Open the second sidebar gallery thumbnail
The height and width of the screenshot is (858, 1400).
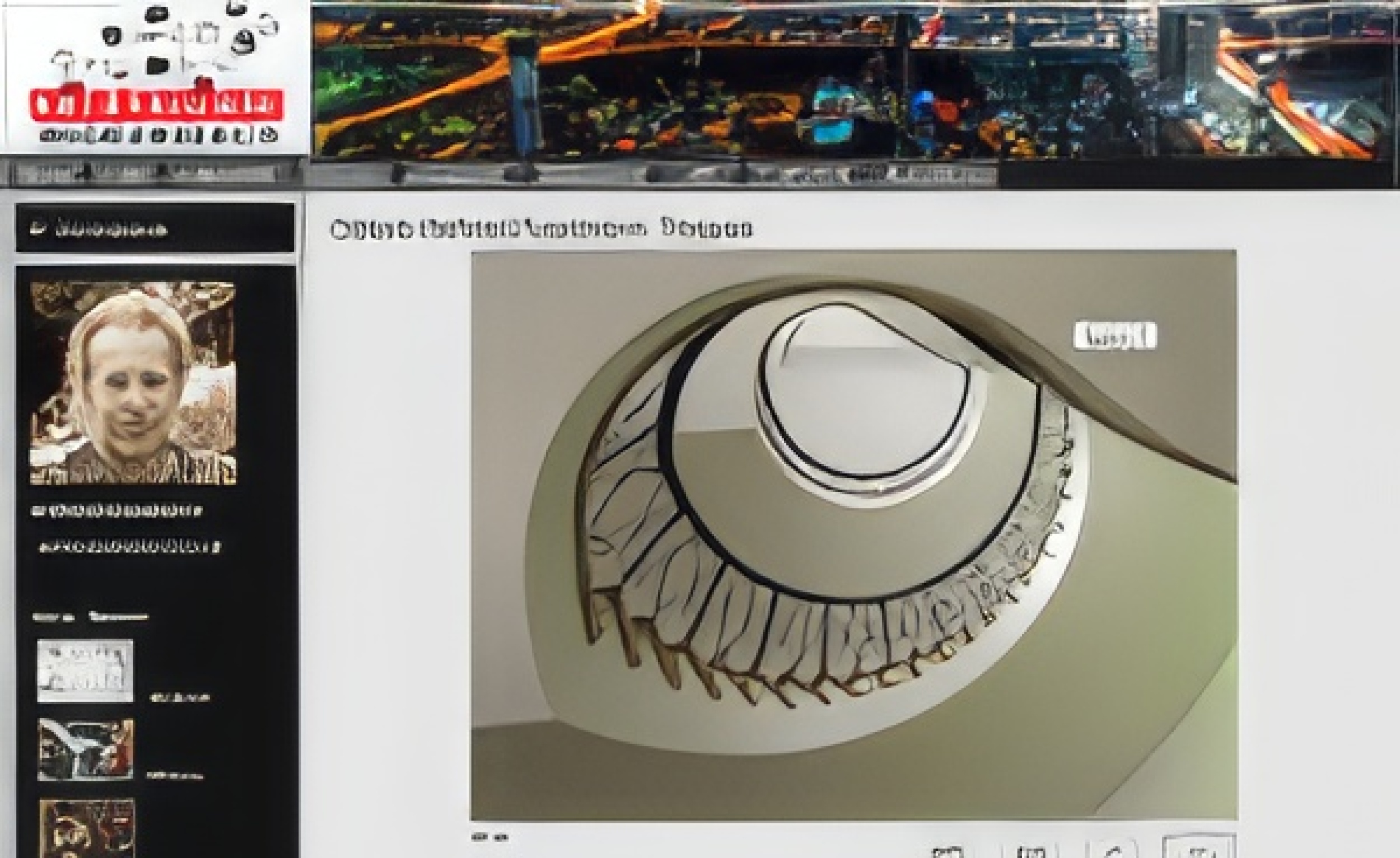pos(86,749)
